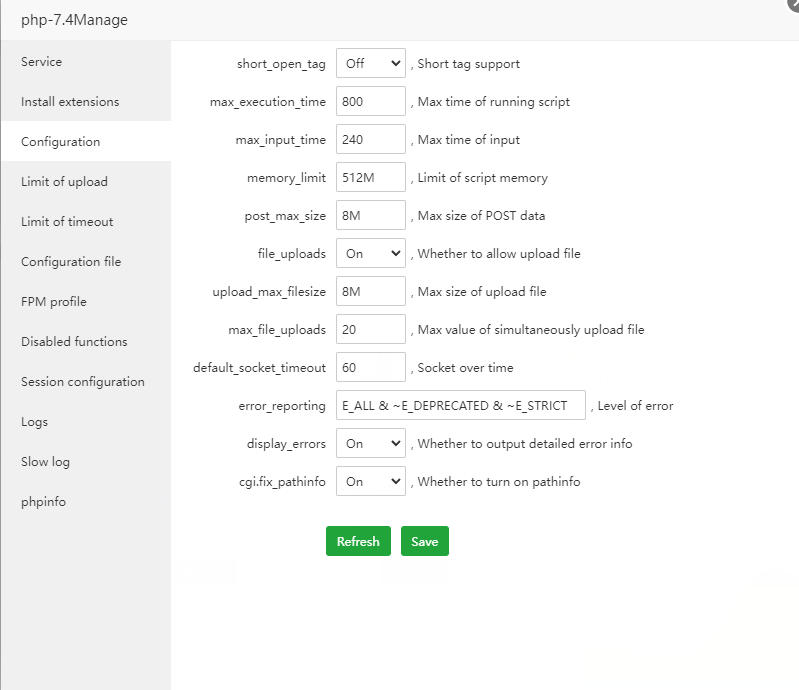Click the green Refresh button
The width and height of the screenshot is (799, 690).
[x=358, y=541]
